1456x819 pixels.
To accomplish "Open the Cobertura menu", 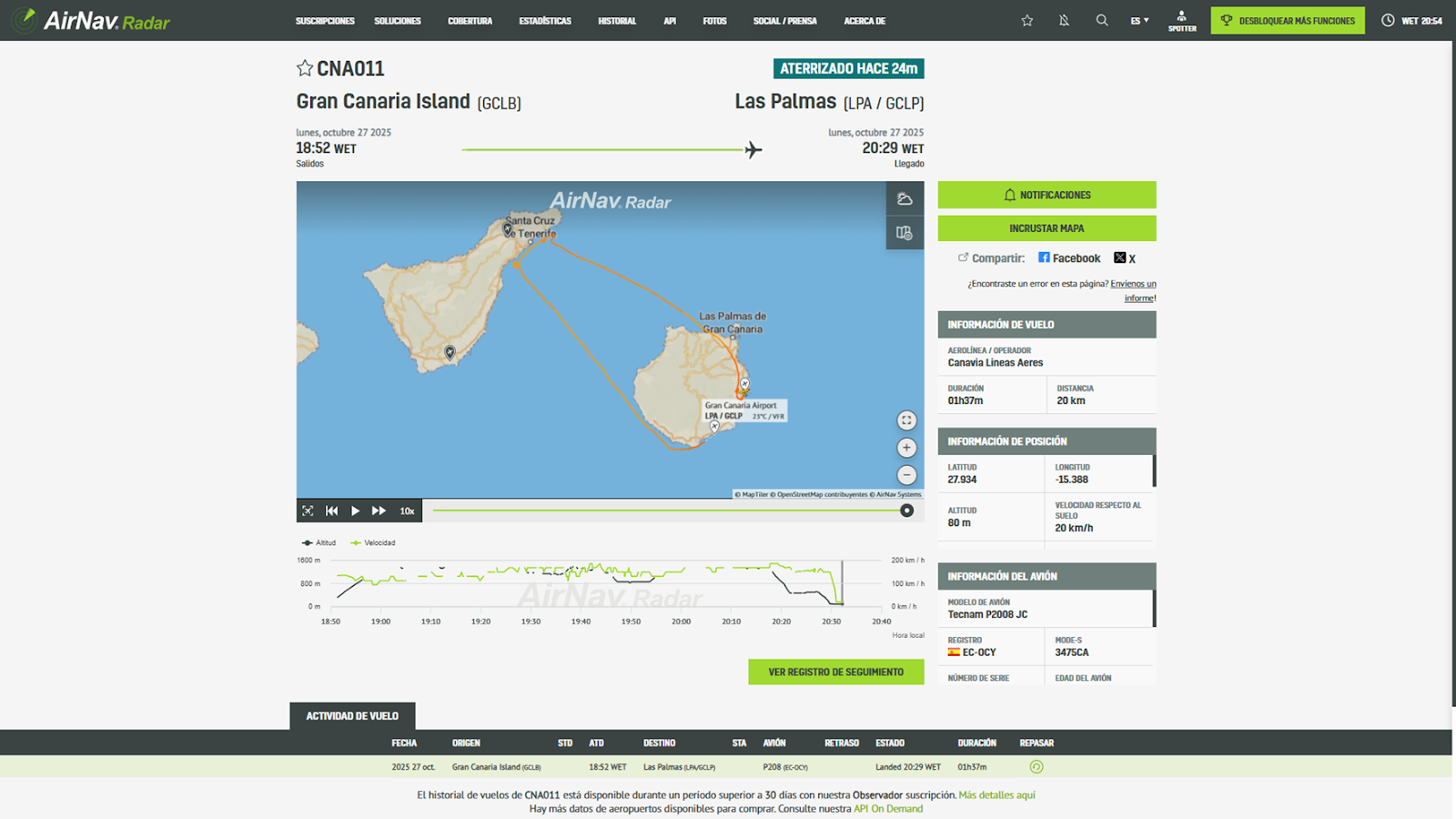I will [x=470, y=21].
